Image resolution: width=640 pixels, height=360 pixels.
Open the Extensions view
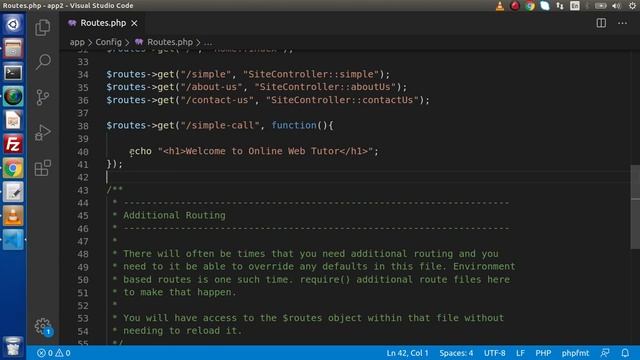tap(42, 168)
